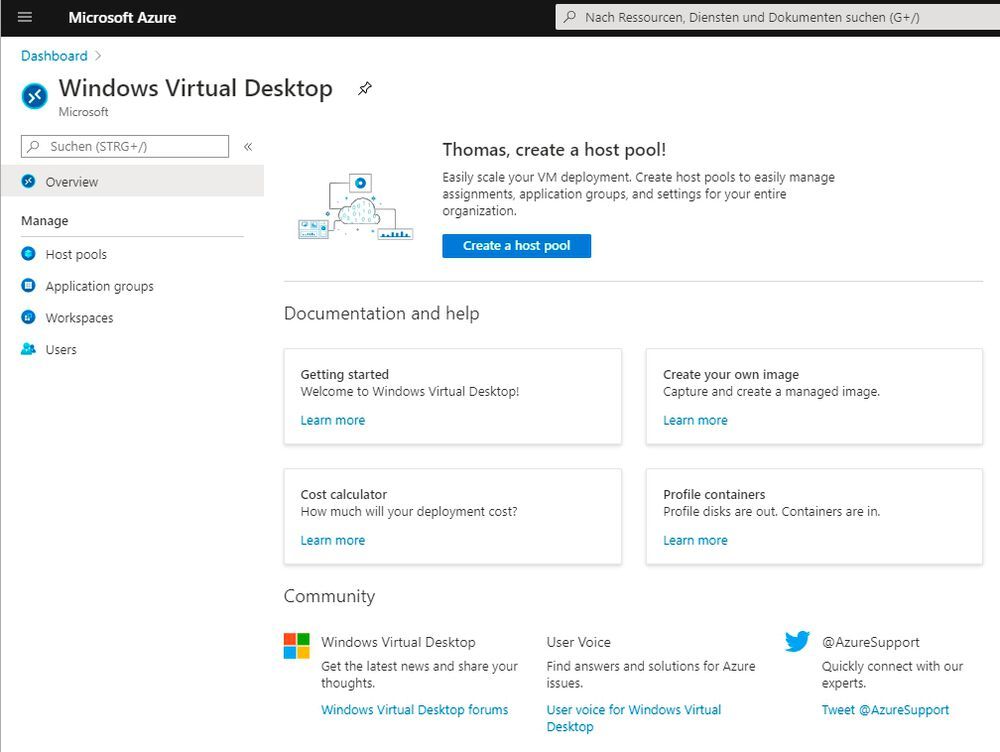The height and width of the screenshot is (752, 1000).
Task: Open the Windows Virtual Desktop forums link
Action: [x=415, y=709]
